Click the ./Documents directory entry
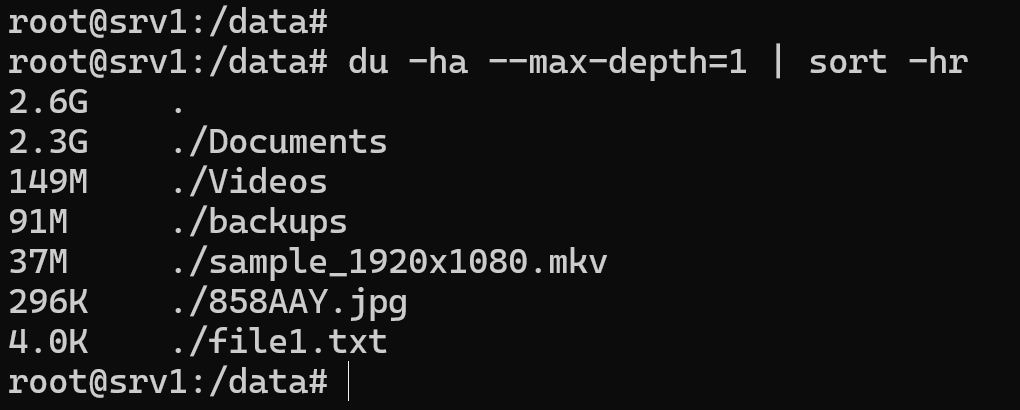The height and width of the screenshot is (410, 1020). pos(277,142)
